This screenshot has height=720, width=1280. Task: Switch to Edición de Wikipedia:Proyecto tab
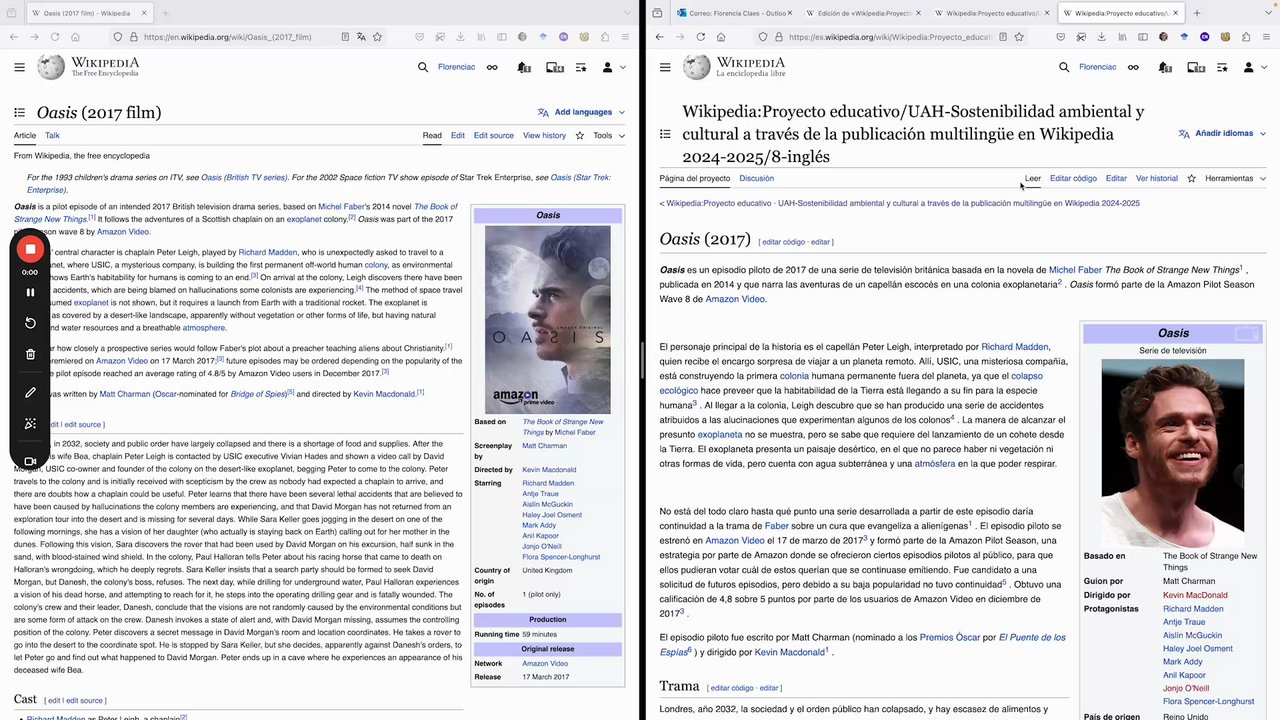(x=860, y=13)
